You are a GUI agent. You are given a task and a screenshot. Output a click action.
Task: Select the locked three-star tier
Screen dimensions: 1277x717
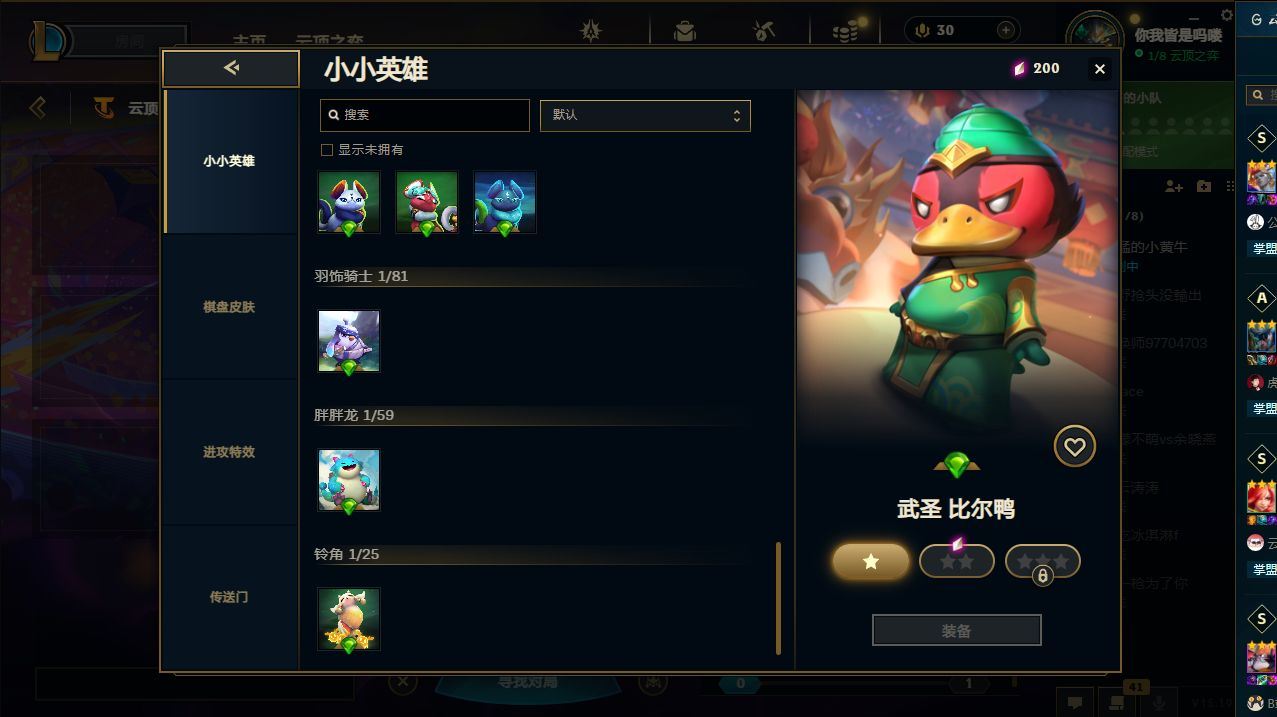click(x=1043, y=562)
